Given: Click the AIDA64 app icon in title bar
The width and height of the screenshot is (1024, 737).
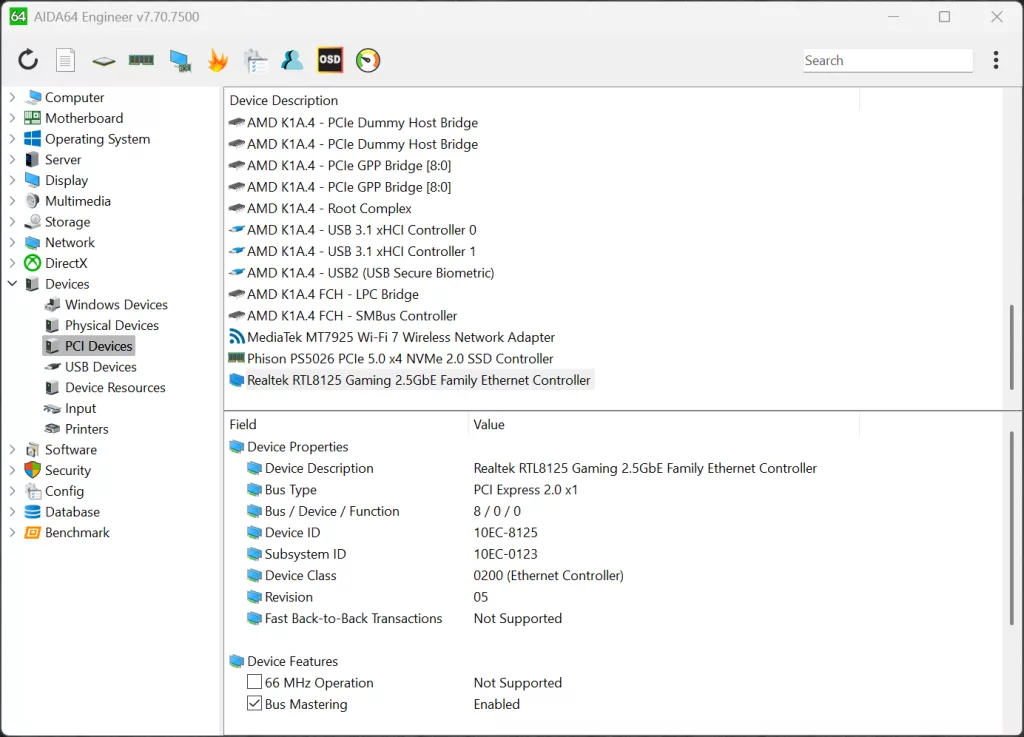Looking at the screenshot, I should pyautogui.click(x=18, y=16).
